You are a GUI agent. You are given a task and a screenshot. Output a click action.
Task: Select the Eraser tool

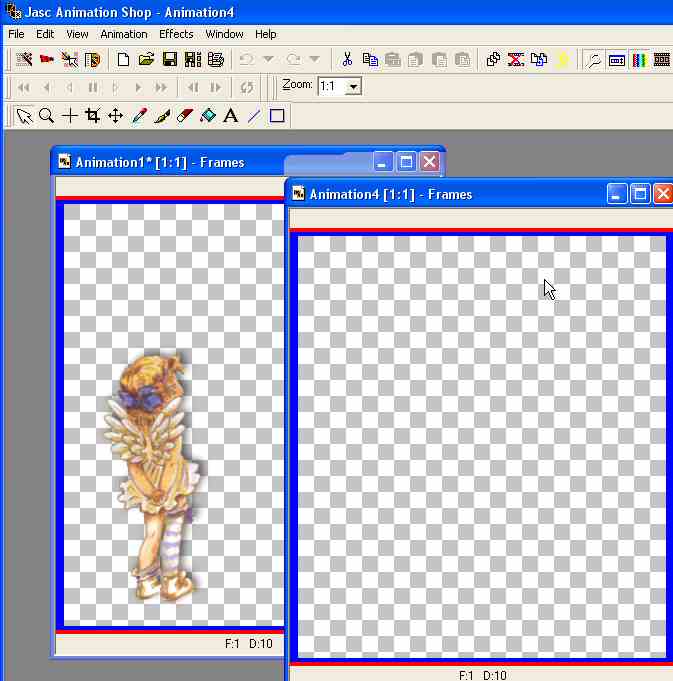185,116
